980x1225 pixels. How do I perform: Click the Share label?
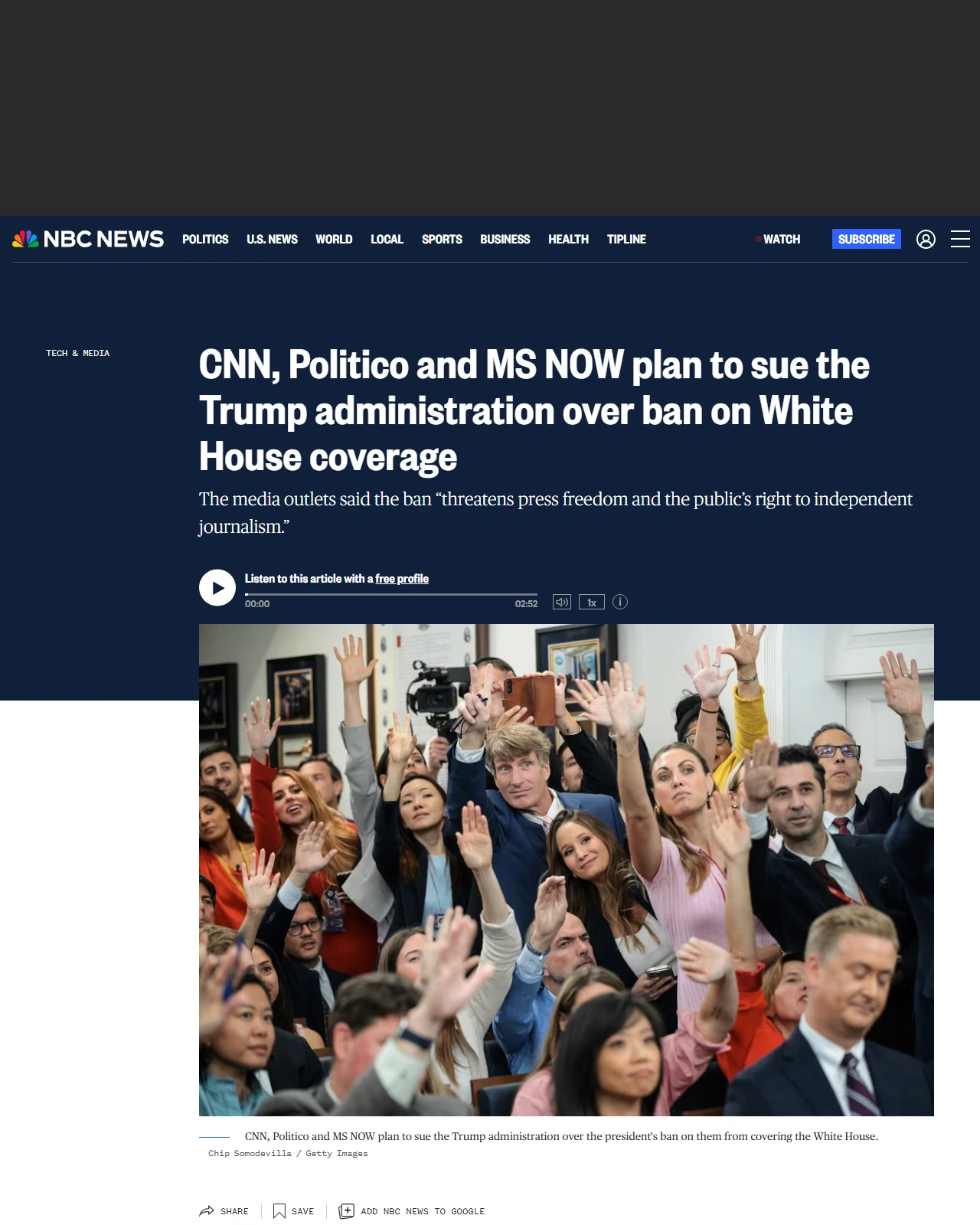coord(234,1211)
